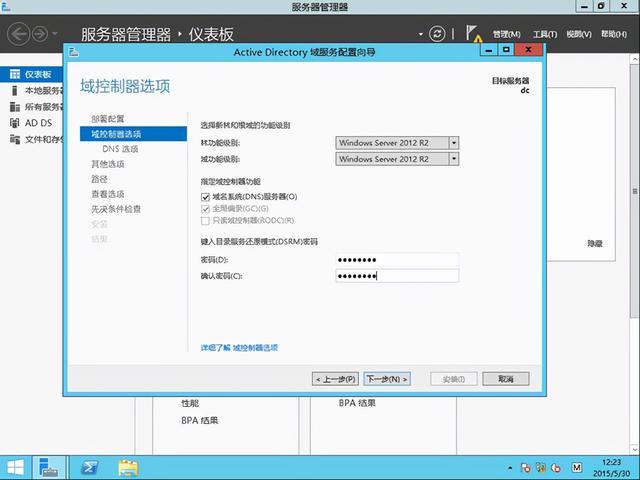Click BPA 结果 under 性能

tap(200, 420)
